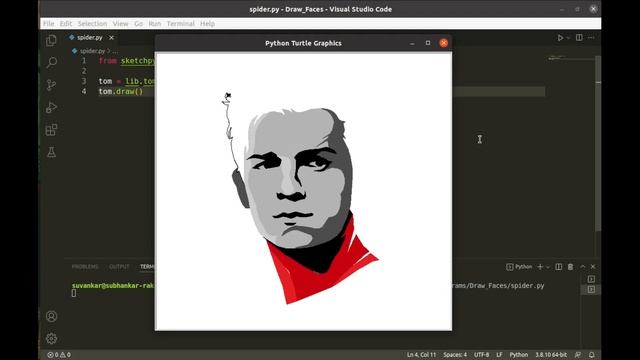The image size is (640, 360).
Task: Open the Accounts icon menu
Action: pyautogui.click(x=51, y=316)
